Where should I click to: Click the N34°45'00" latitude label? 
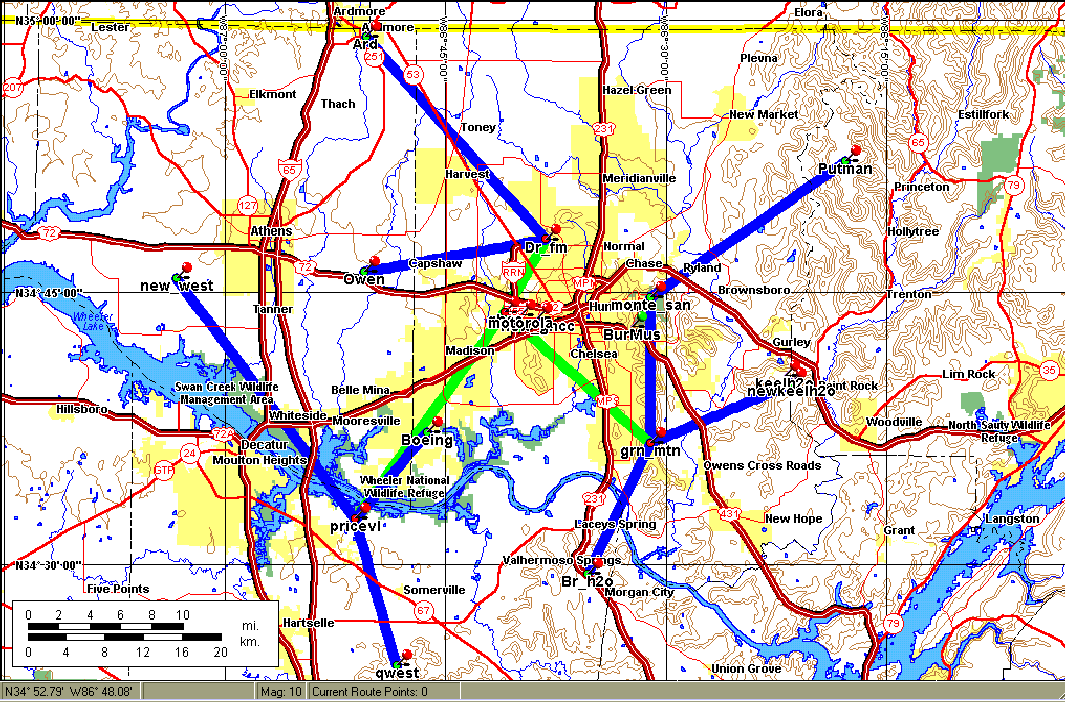coord(48,293)
